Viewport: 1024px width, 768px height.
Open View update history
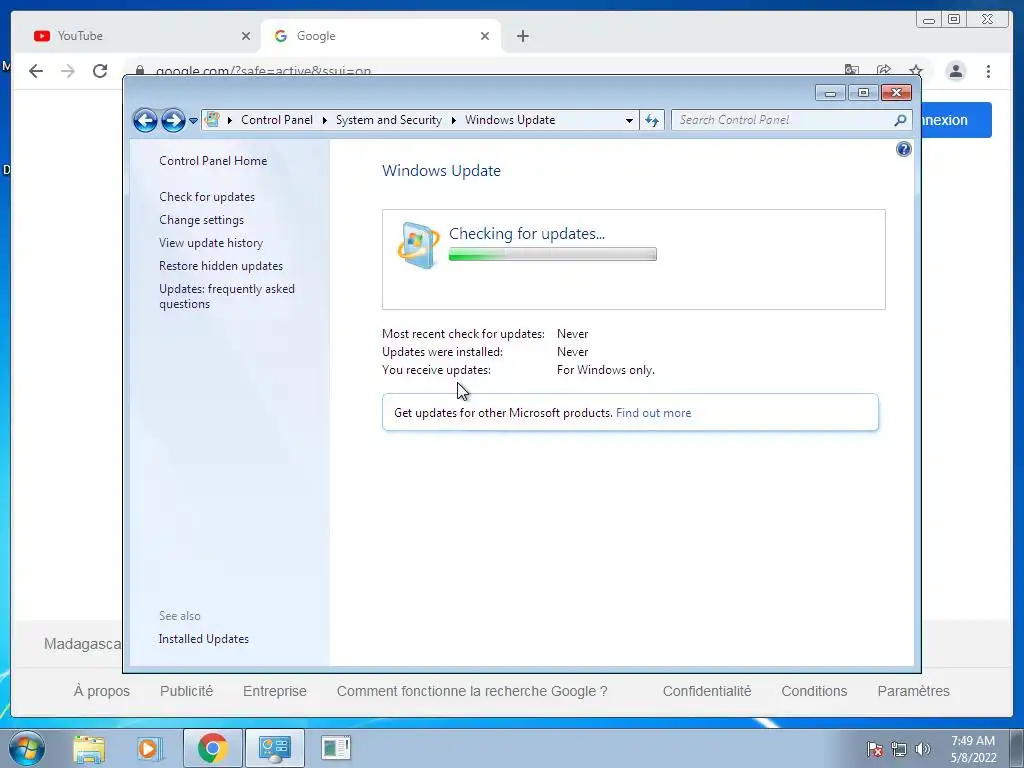(211, 243)
